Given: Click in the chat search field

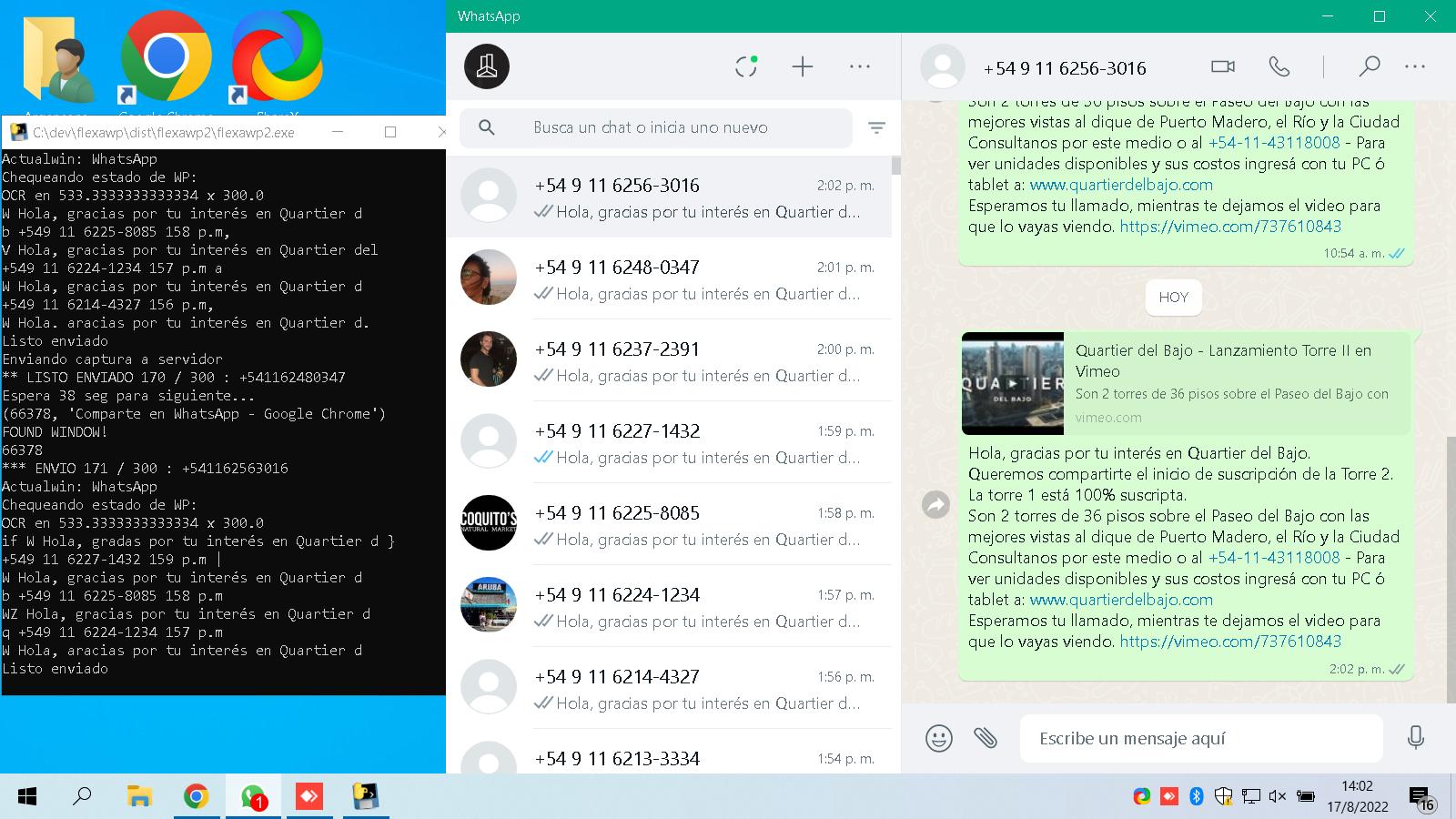Looking at the screenshot, I should point(655,127).
